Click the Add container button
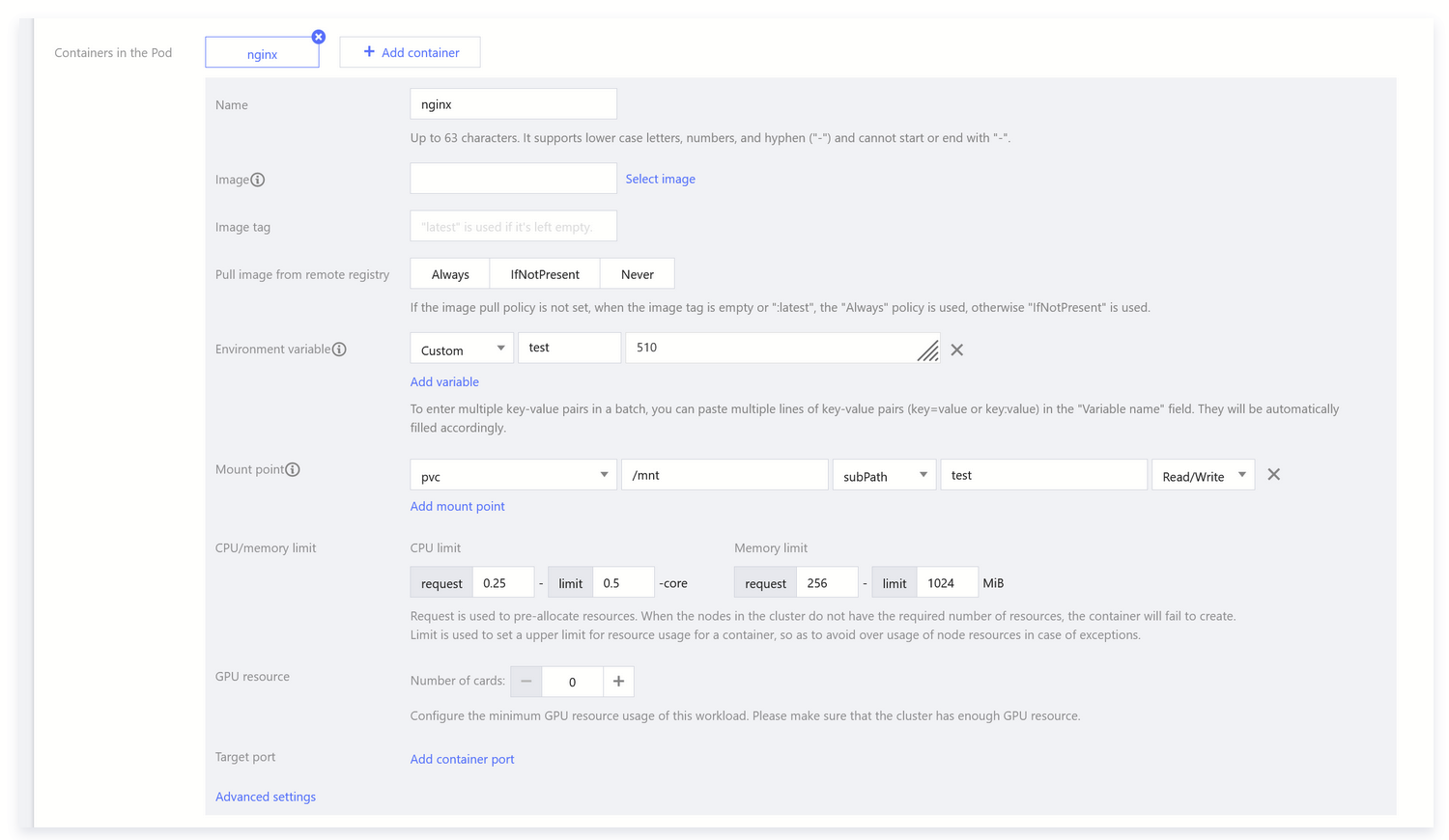Image resolution: width=1449 pixels, height=840 pixels. [410, 52]
